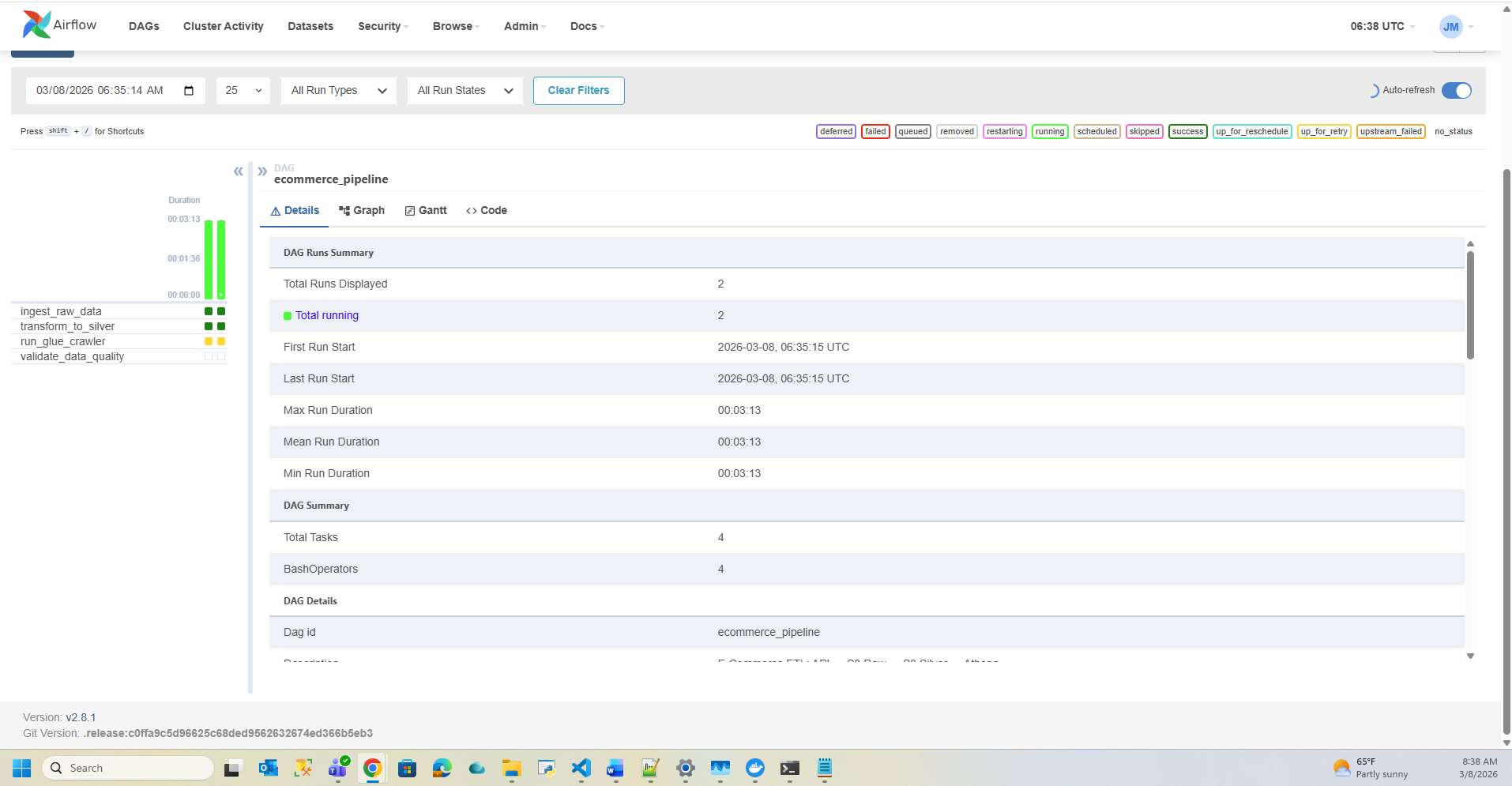Toggle the success state filter badge
The width and height of the screenshot is (1512, 786).
click(1188, 131)
